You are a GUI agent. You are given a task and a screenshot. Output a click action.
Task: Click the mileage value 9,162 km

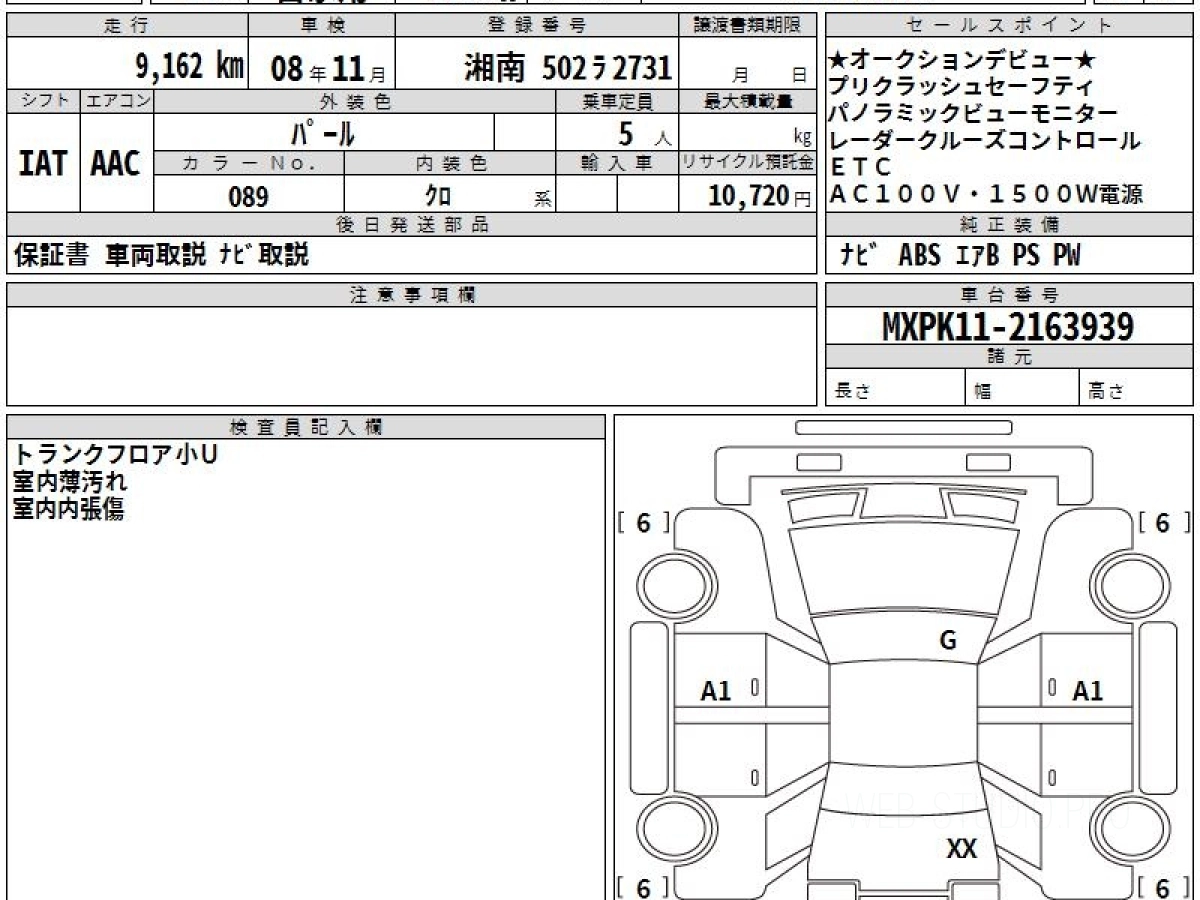click(x=189, y=67)
